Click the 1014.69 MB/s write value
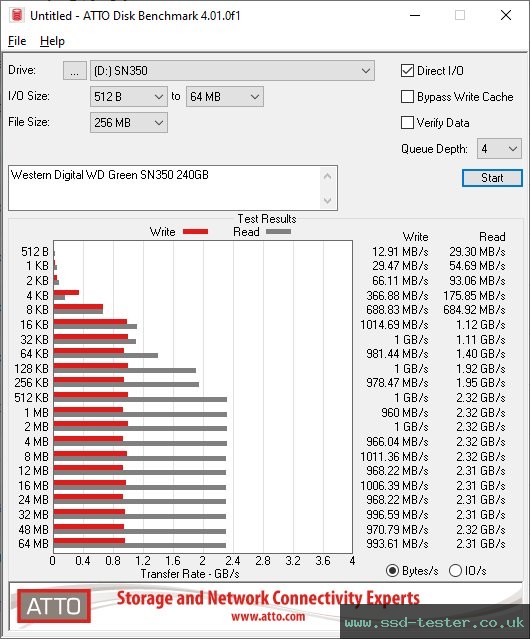This screenshot has height=639, width=530. (x=394, y=325)
